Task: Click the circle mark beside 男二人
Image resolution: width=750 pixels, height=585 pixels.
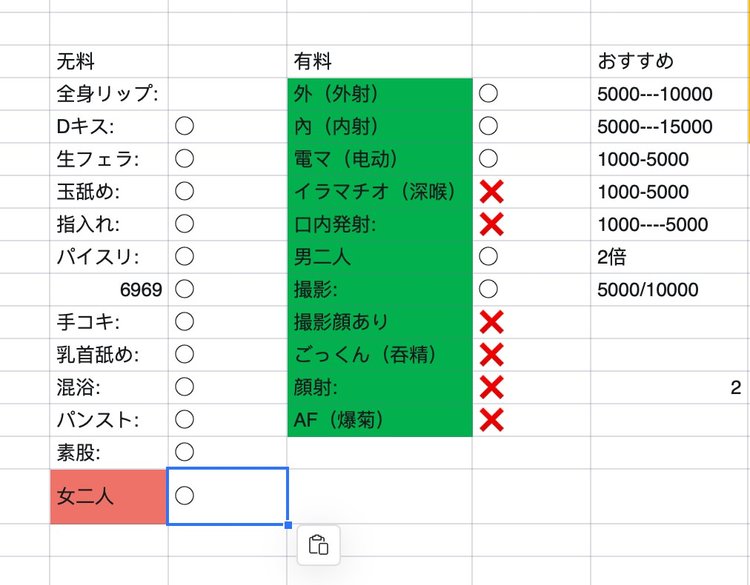Action: point(489,257)
